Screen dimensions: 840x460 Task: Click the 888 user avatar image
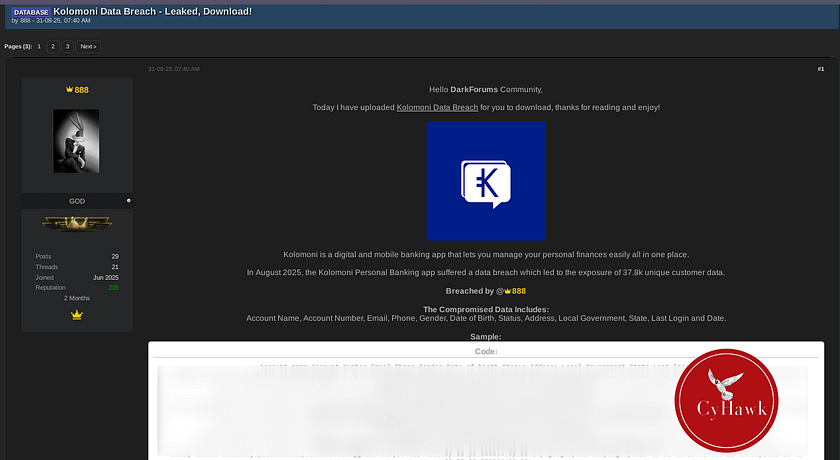[76, 141]
